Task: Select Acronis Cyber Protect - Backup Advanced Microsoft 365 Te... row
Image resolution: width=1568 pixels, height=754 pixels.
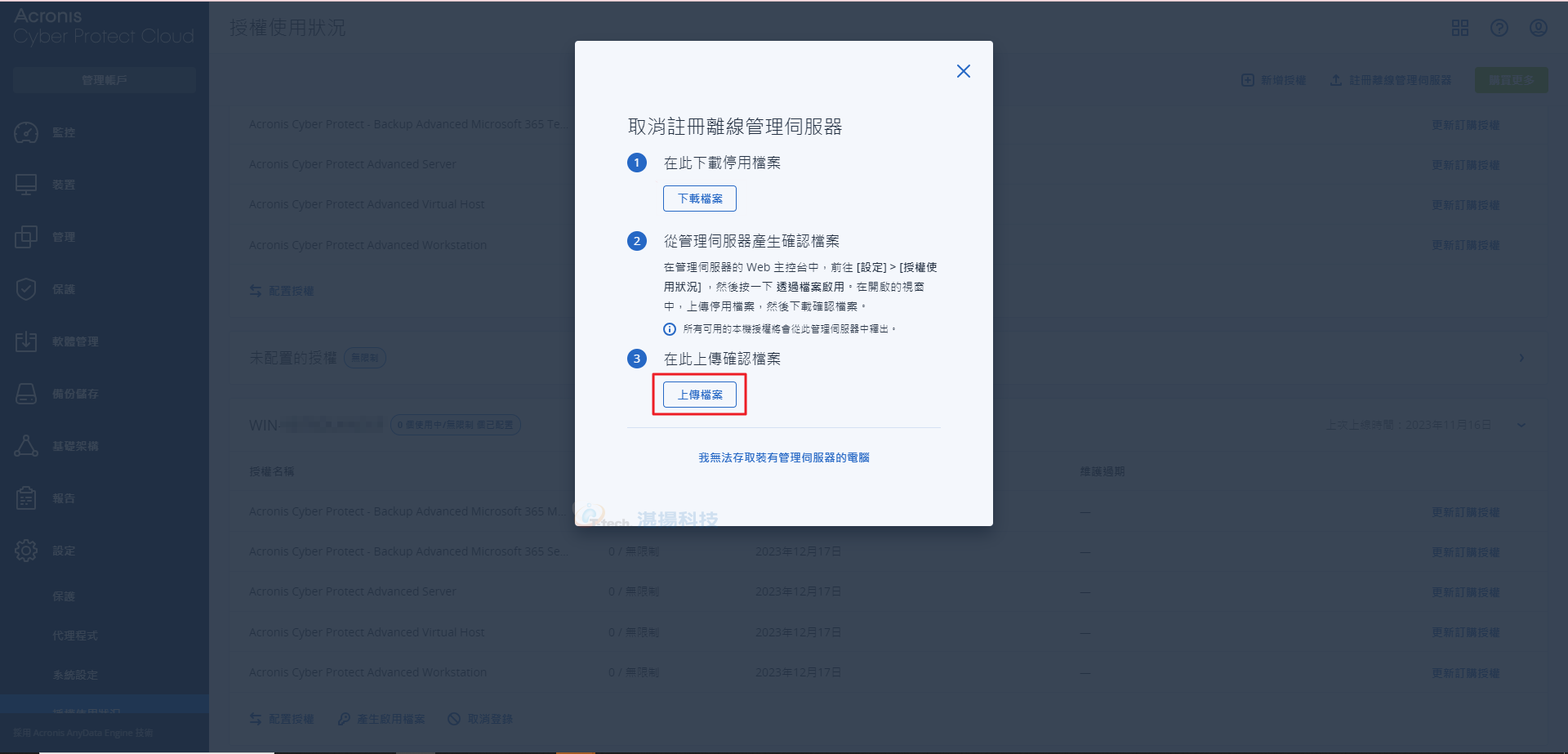Action: pyautogui.click(x=889, y=124)
